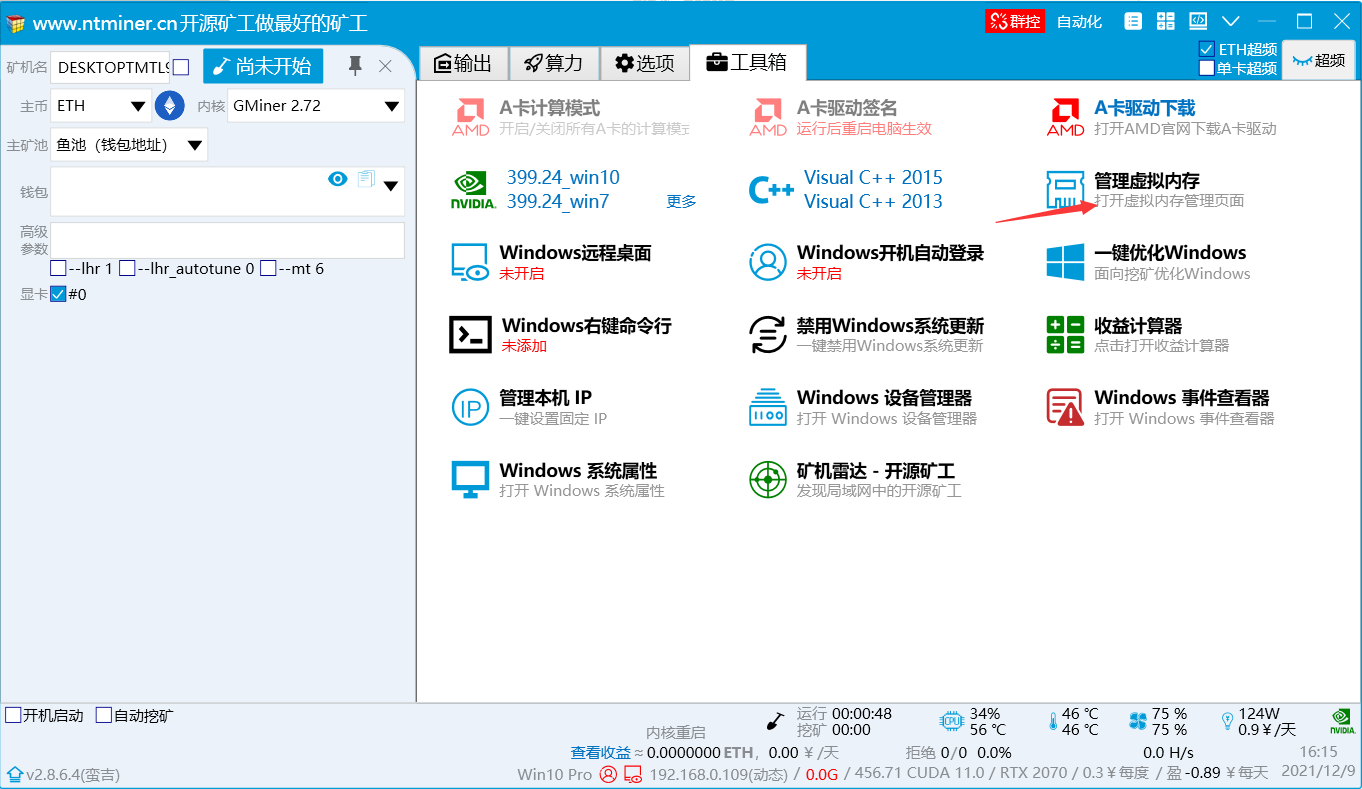
Task: Select the 工具箱 tab
Action: (747, 62)
